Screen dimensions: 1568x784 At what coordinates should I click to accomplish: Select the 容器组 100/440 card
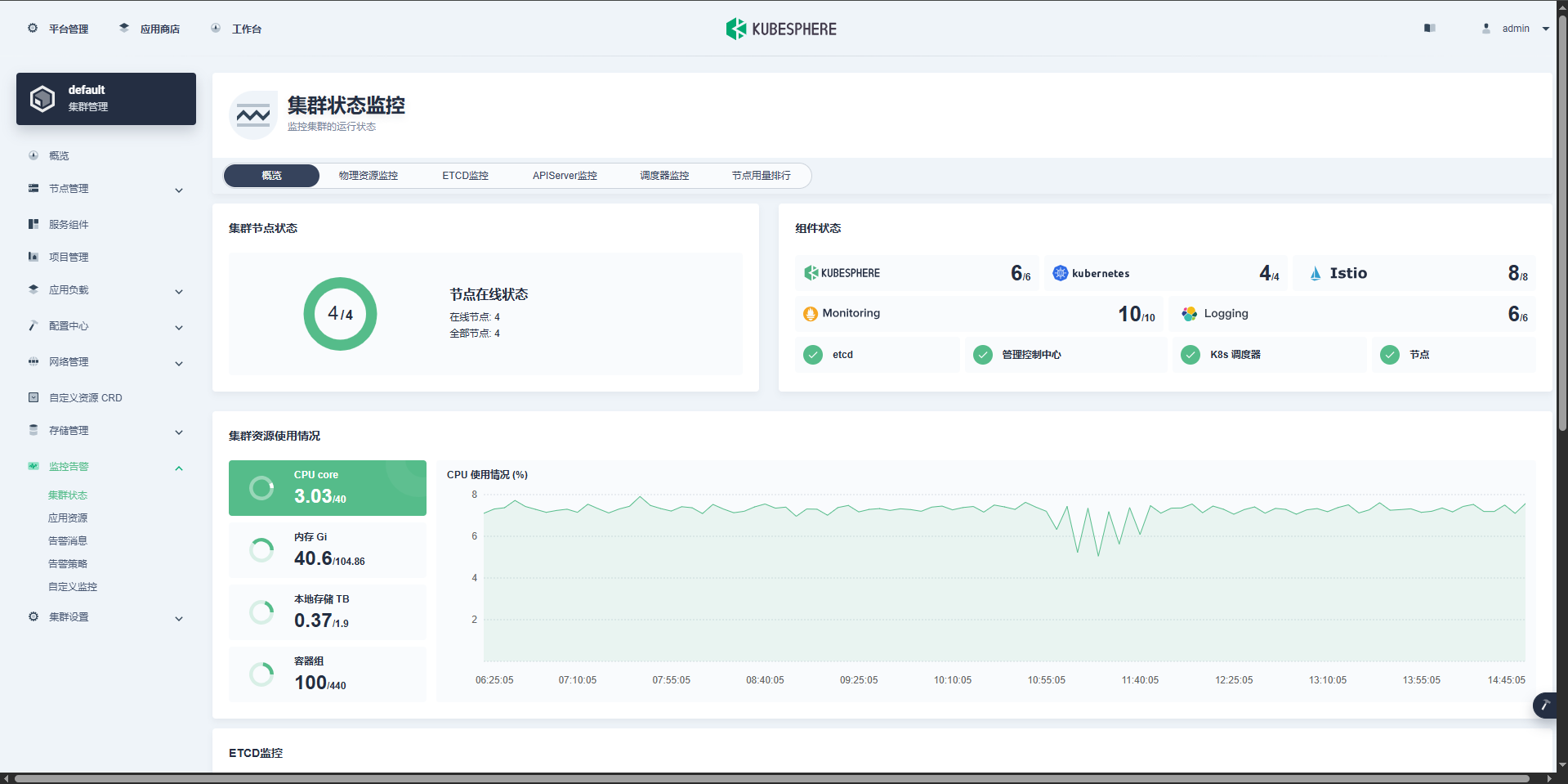pos(328,674)
